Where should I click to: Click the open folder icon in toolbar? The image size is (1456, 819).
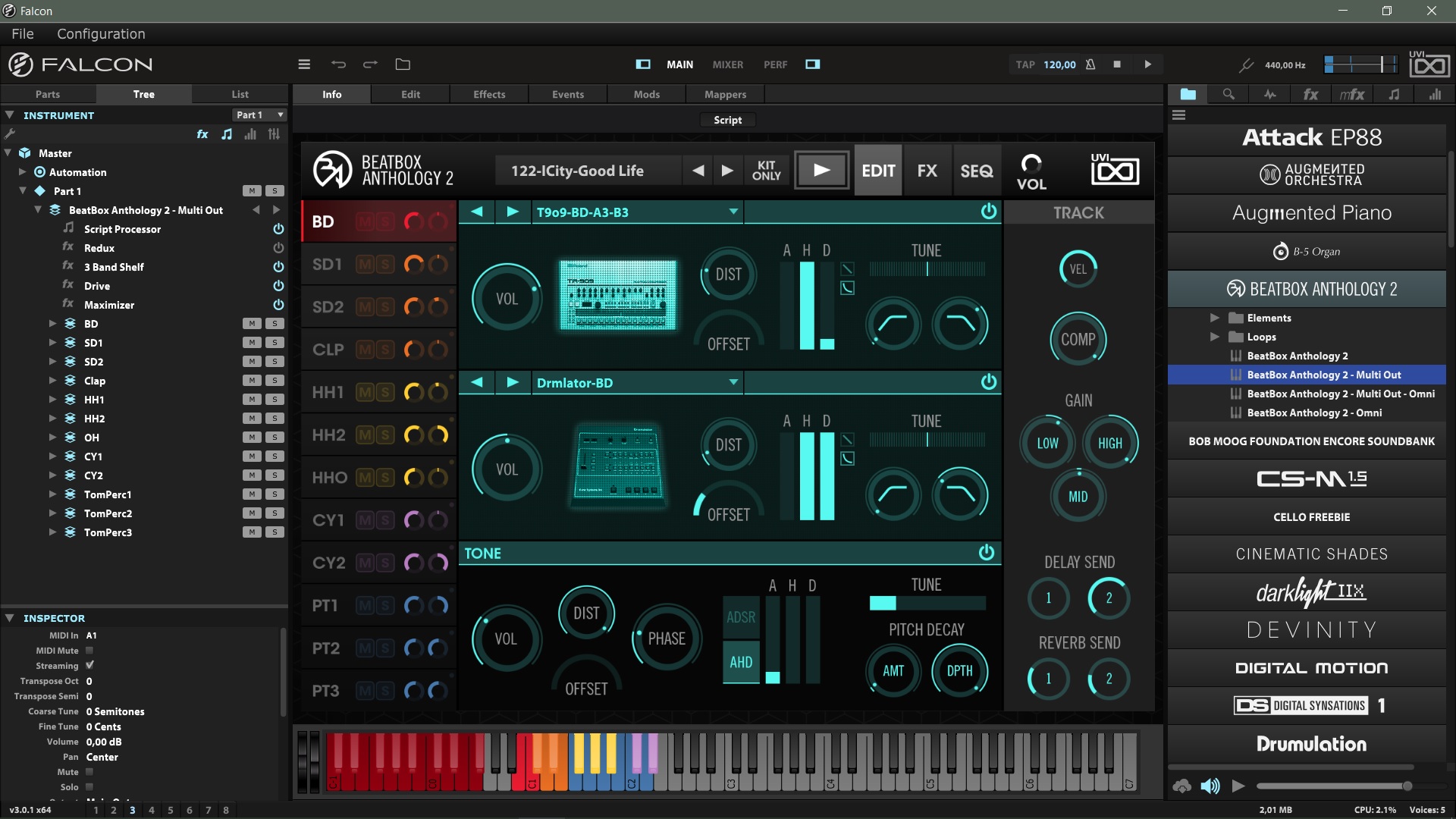click(x=403, y=64)
